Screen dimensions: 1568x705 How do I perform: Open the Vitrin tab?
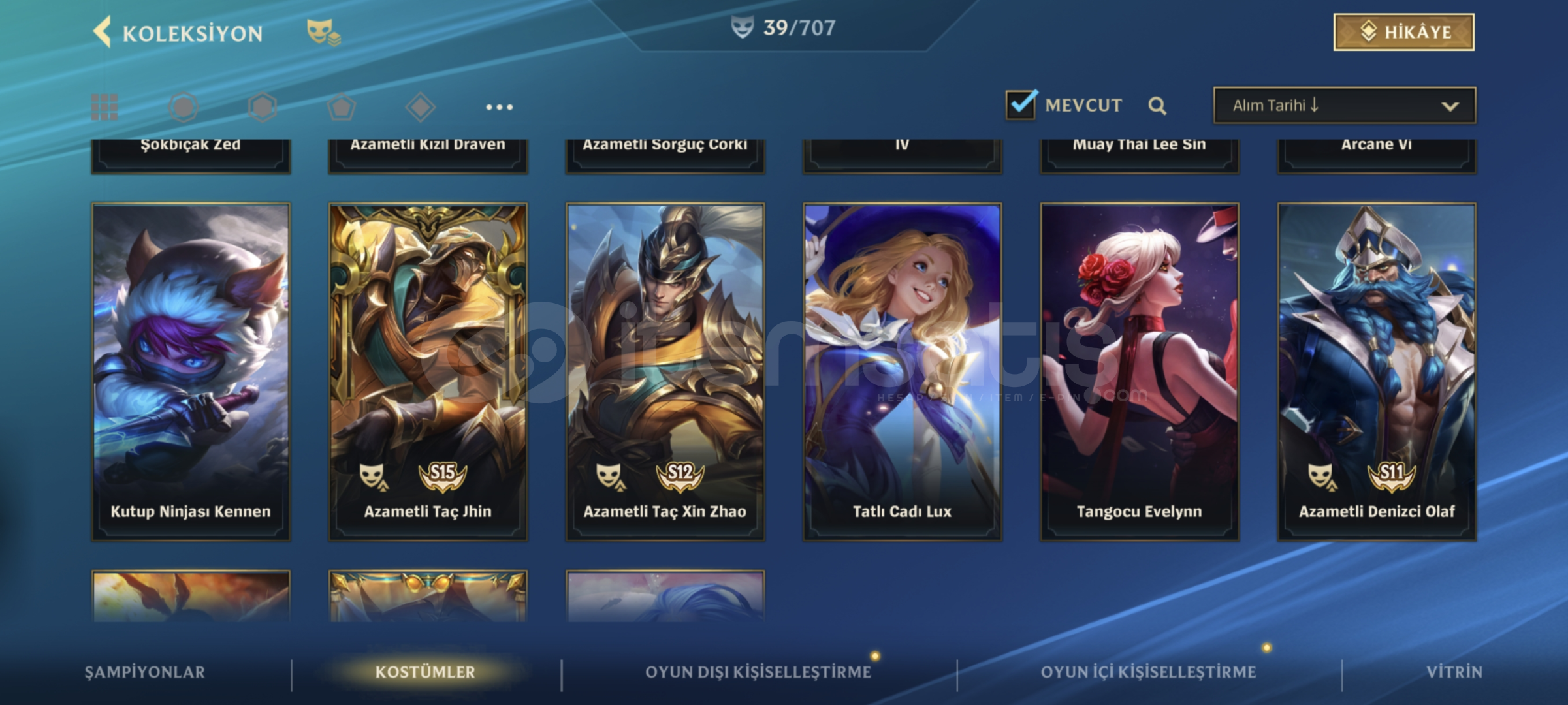[1454, 672]
